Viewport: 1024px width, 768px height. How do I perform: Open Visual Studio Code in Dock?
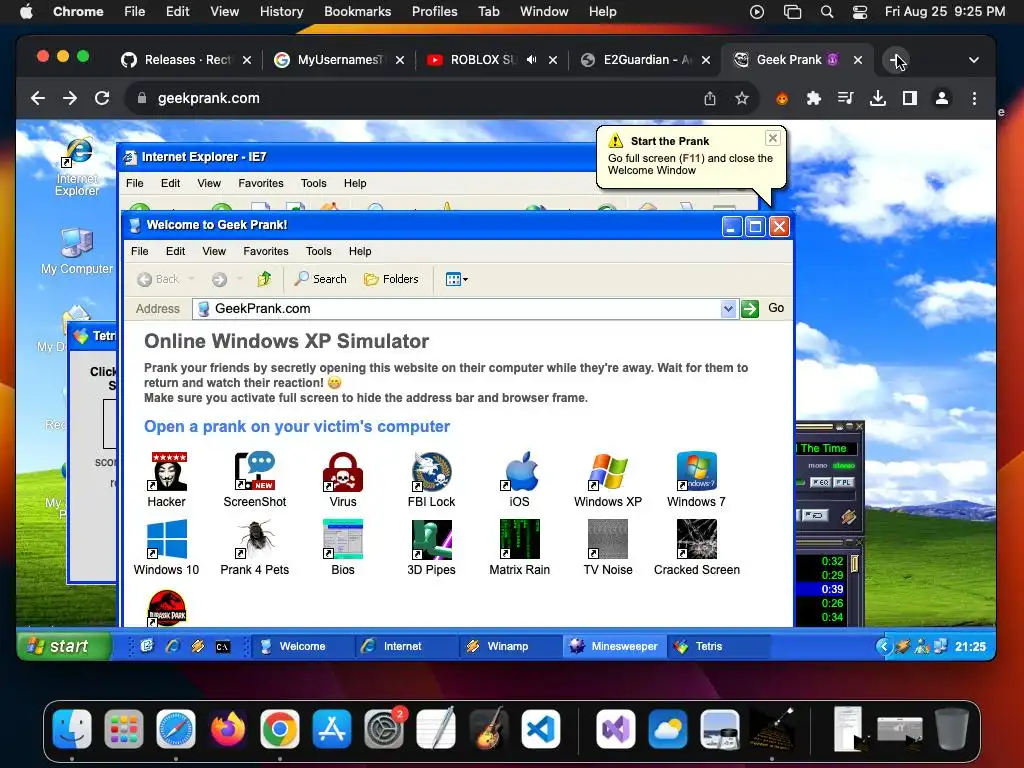tap(541, 729)
